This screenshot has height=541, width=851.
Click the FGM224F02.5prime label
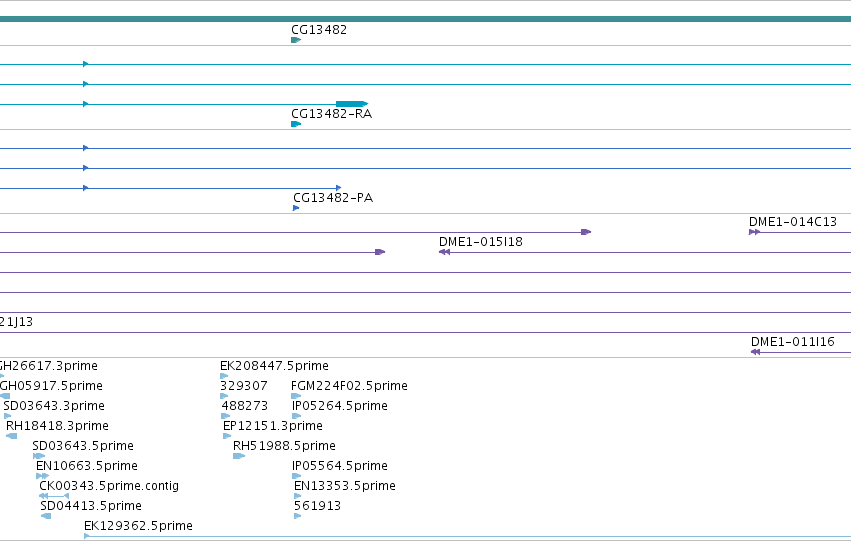350,386
